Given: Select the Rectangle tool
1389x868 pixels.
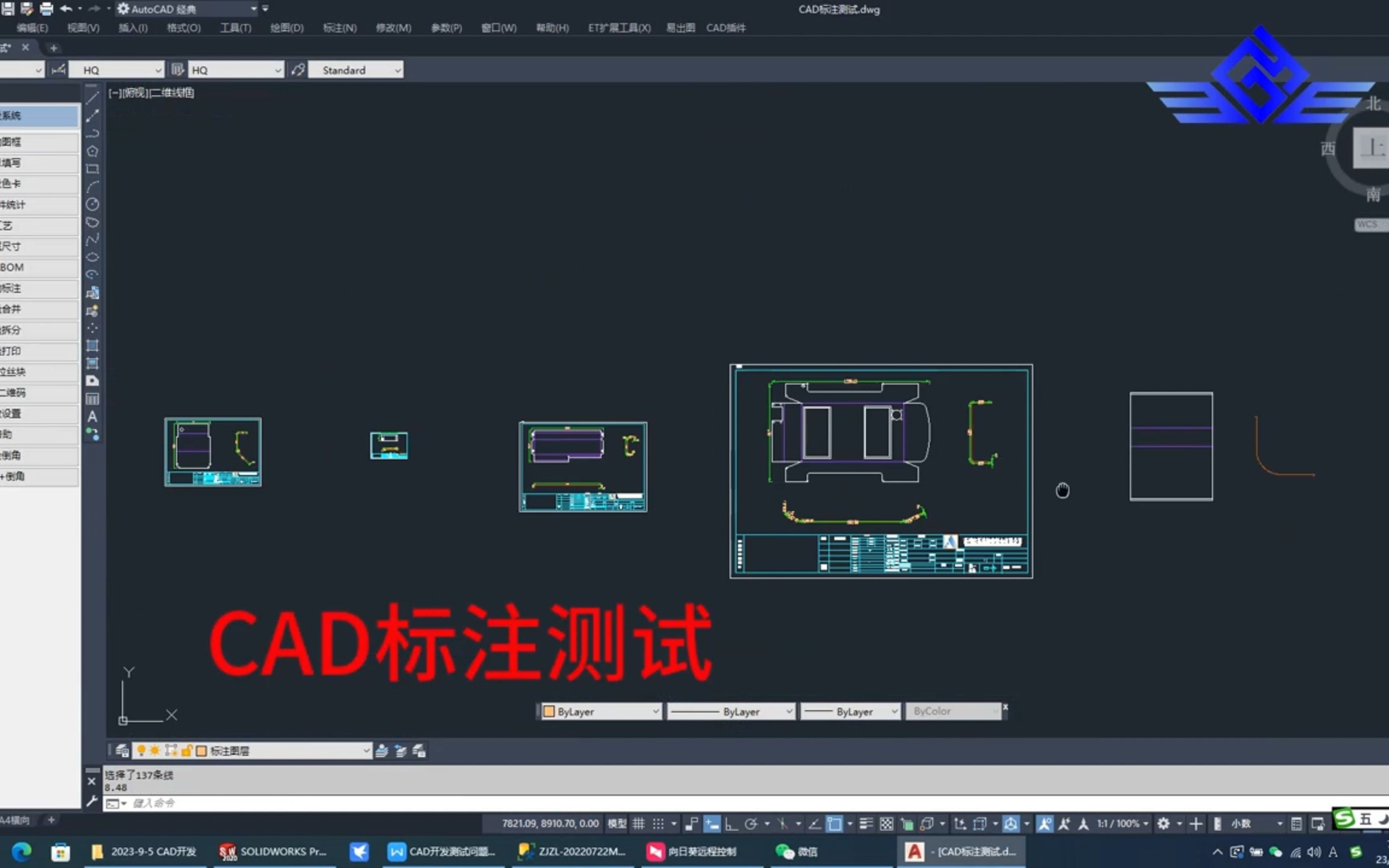Looking at the screenshot, I should (x=92, y=169).
